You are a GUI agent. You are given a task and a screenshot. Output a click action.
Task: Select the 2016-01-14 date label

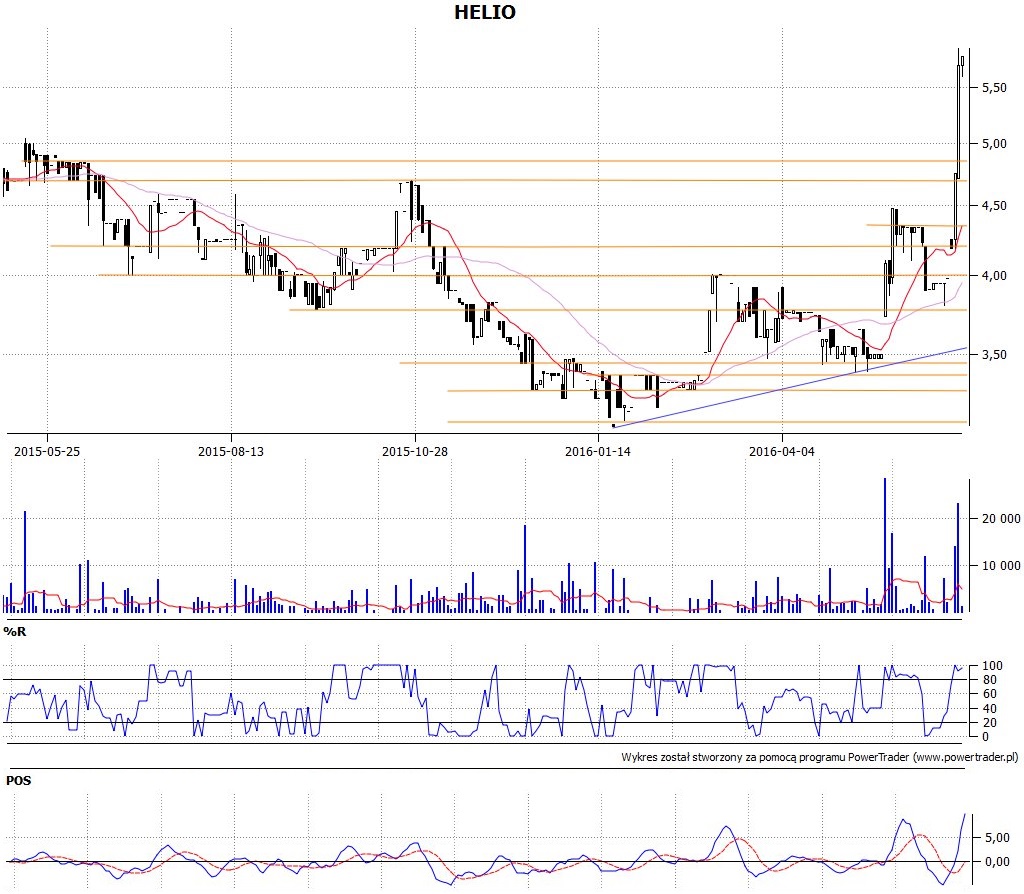tap(598, 451)
